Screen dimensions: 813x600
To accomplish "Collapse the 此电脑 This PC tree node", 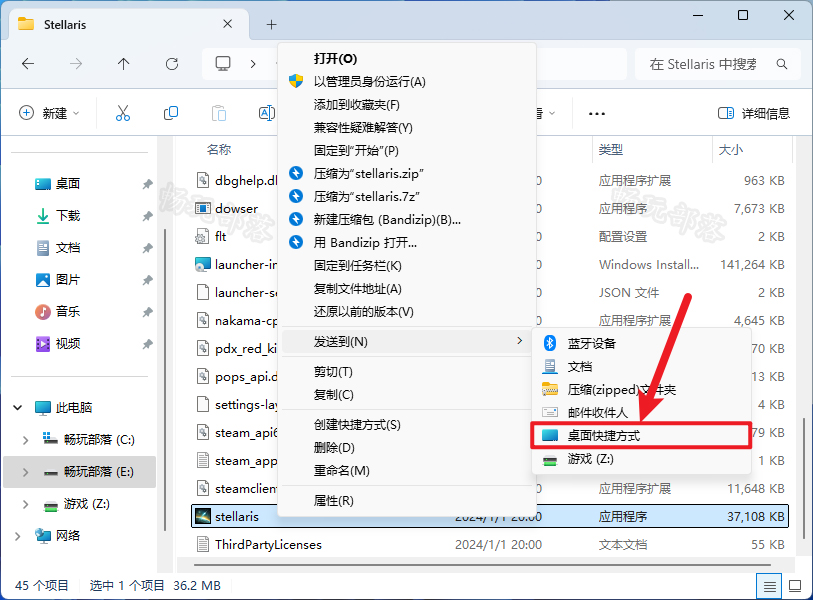I will [x=18, y=408].
